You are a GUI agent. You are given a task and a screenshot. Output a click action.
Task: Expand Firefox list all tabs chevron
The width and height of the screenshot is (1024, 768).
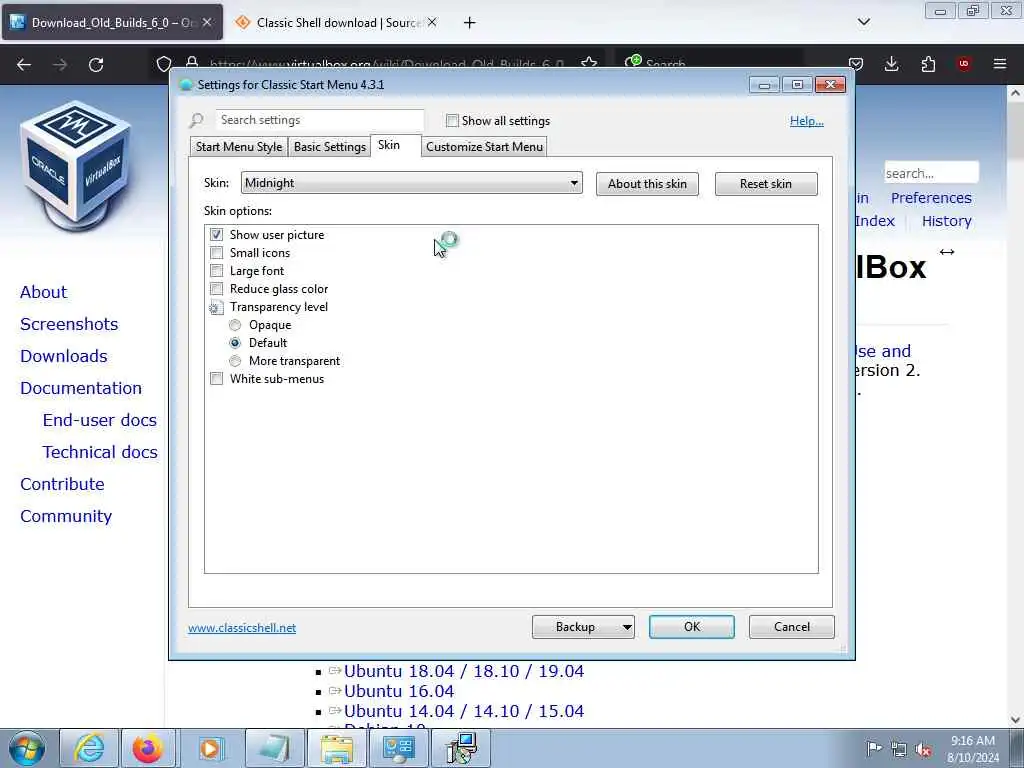863,22
